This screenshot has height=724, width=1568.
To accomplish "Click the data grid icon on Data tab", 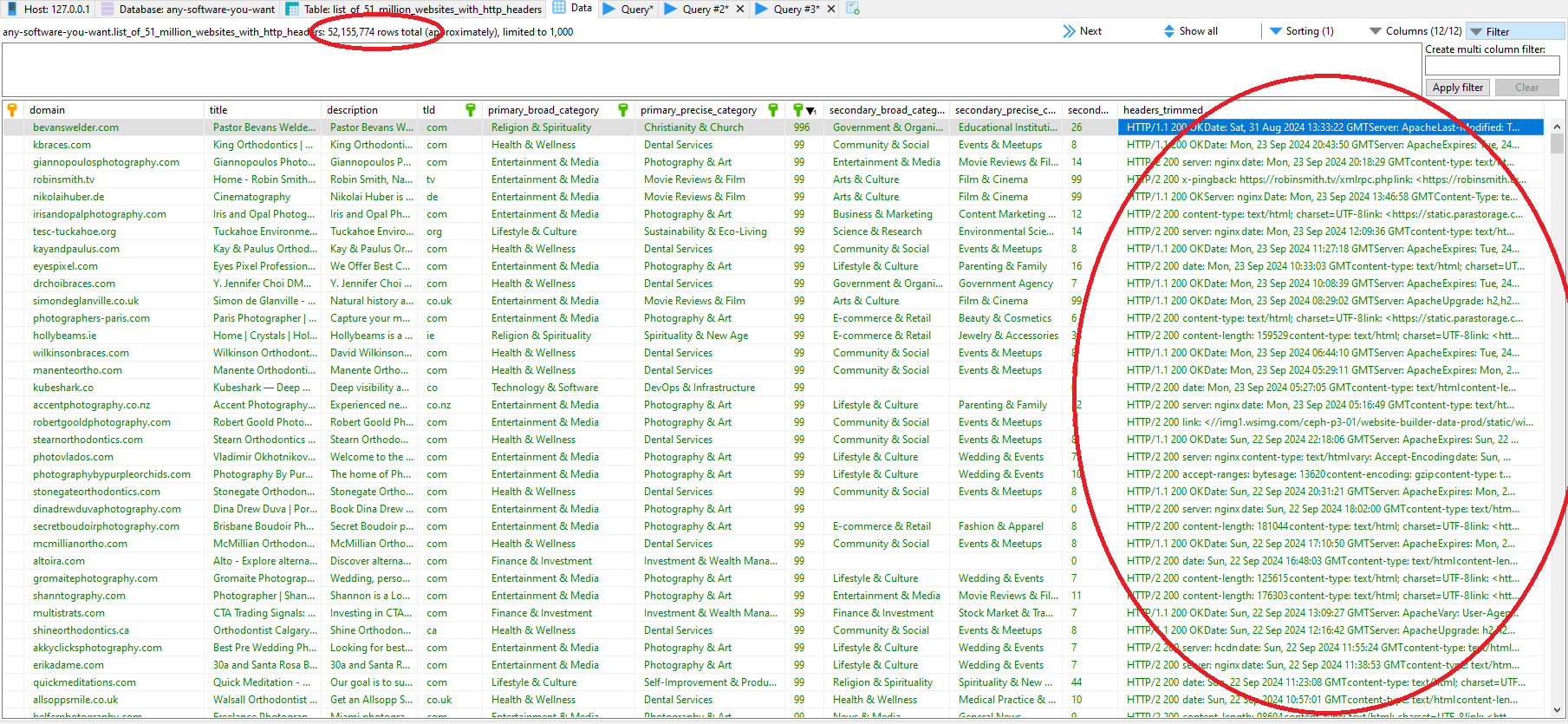I will tap(559, 8).
